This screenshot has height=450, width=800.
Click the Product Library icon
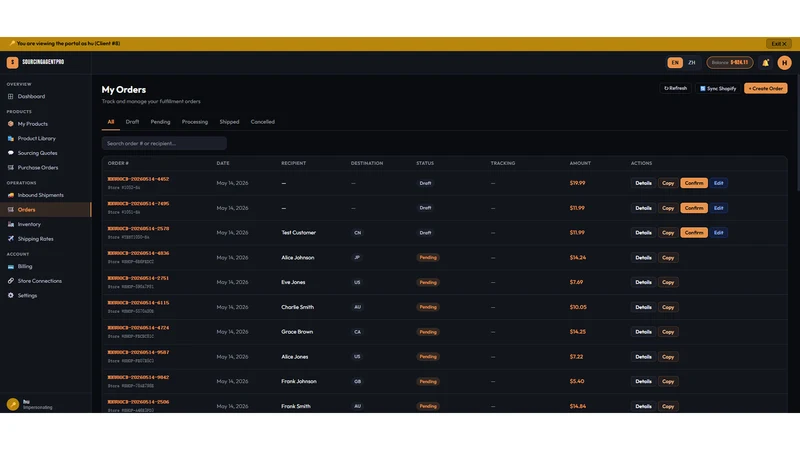click(10, 138)
